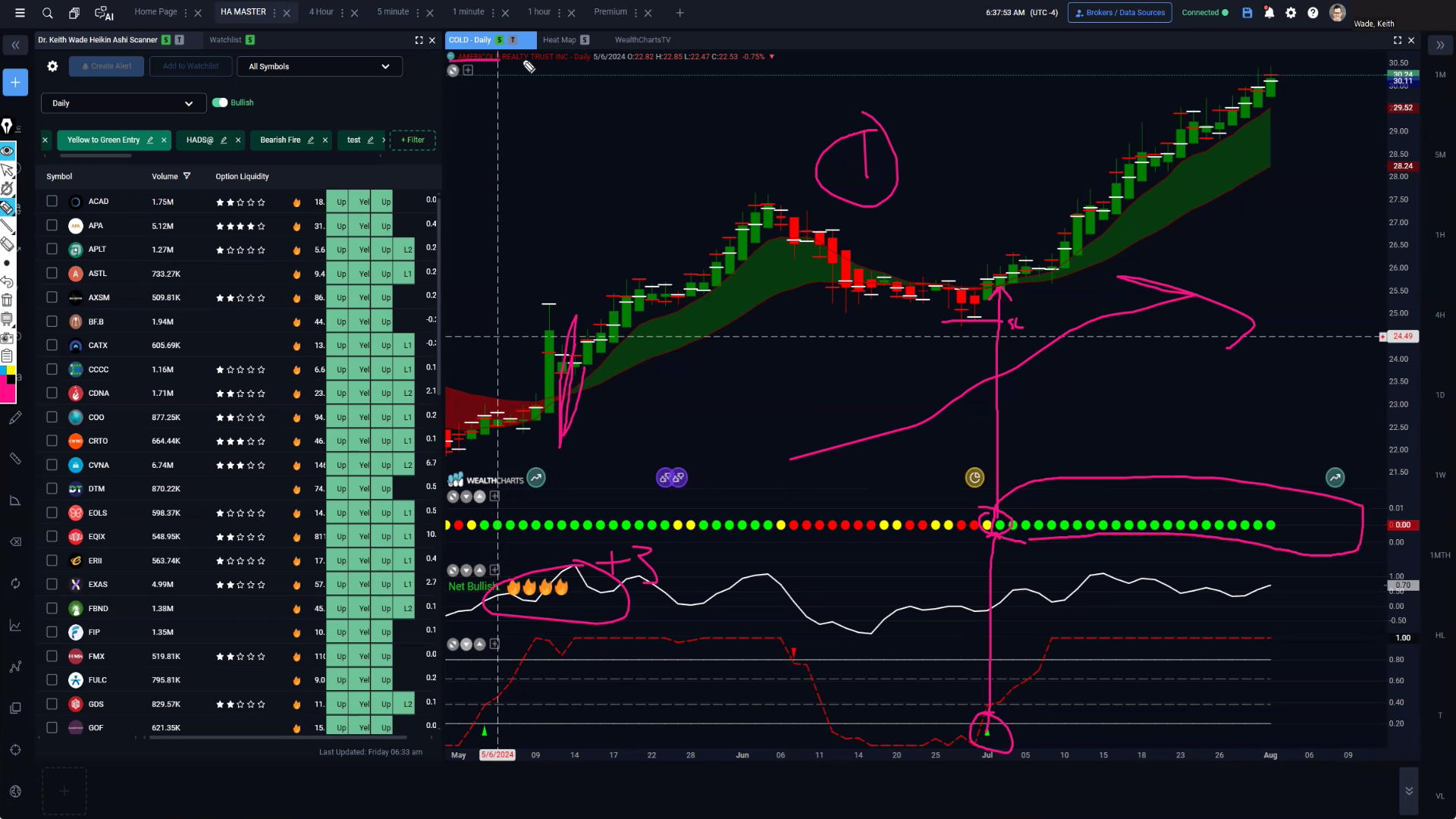The width and height of the screenshot is (1456, 819).
Task: Check the EXAS row checkbox
Action: point(52,584)
